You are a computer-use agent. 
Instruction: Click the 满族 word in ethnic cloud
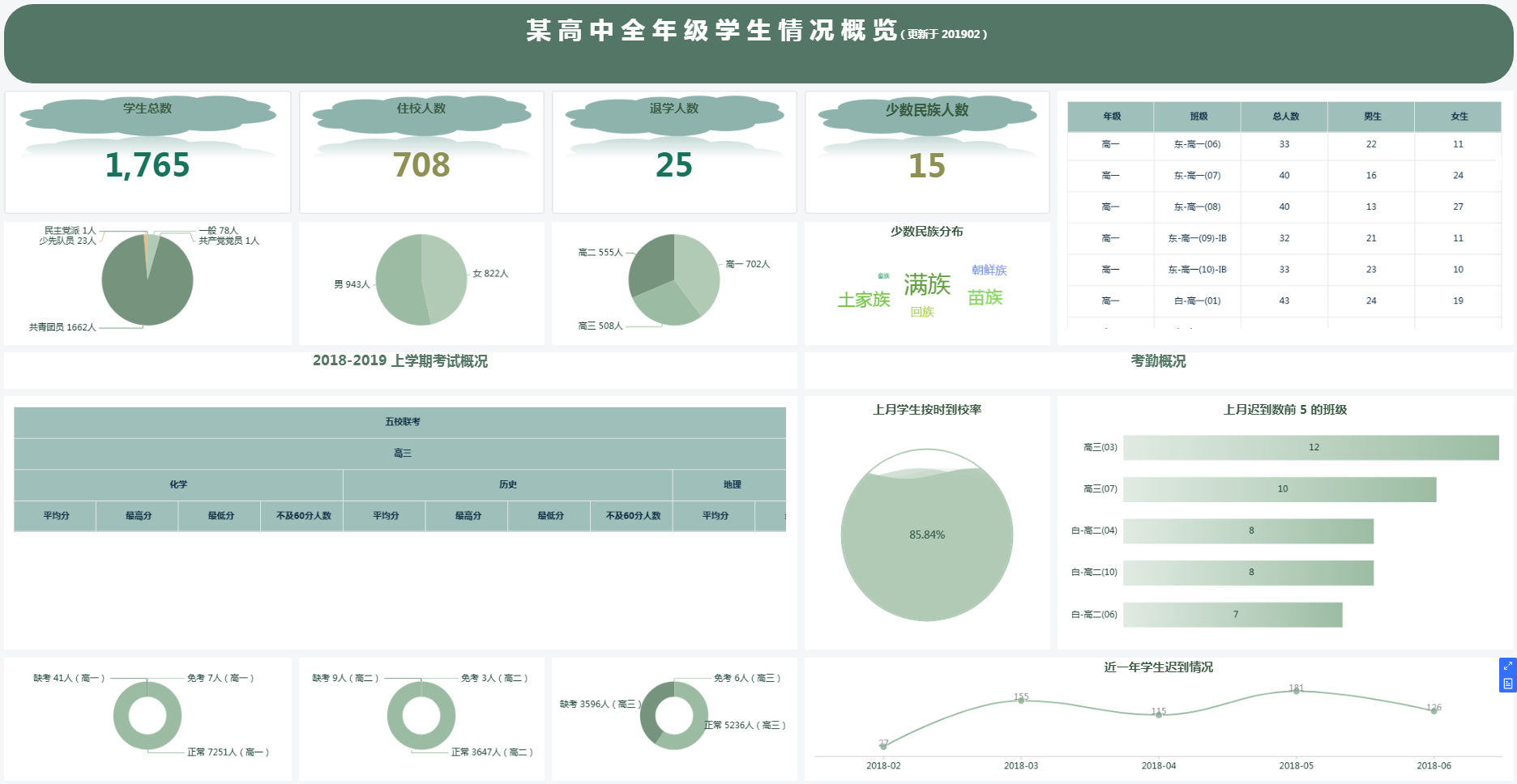[927, 284]
